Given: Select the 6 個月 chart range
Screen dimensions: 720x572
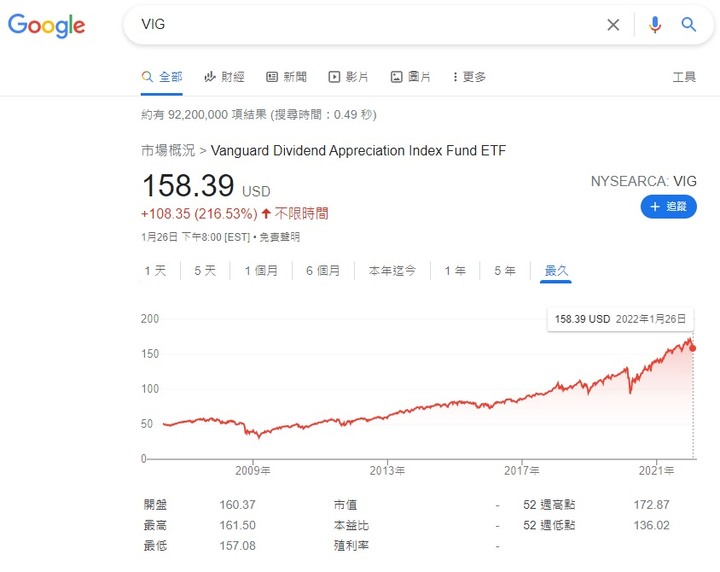Looking at the screenshot, I should point(323,271).
